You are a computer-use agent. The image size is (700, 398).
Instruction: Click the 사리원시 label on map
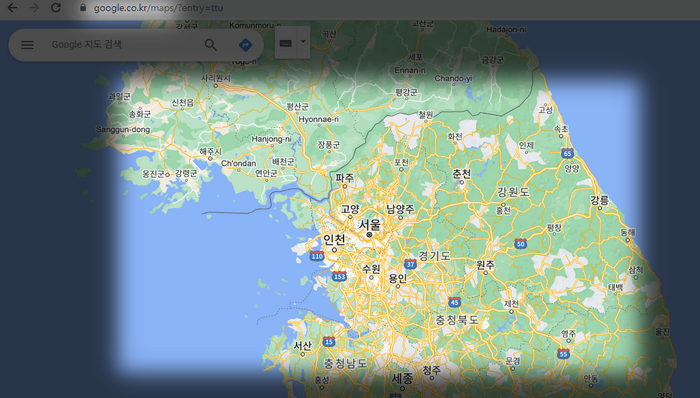click(x=216, y=78)
